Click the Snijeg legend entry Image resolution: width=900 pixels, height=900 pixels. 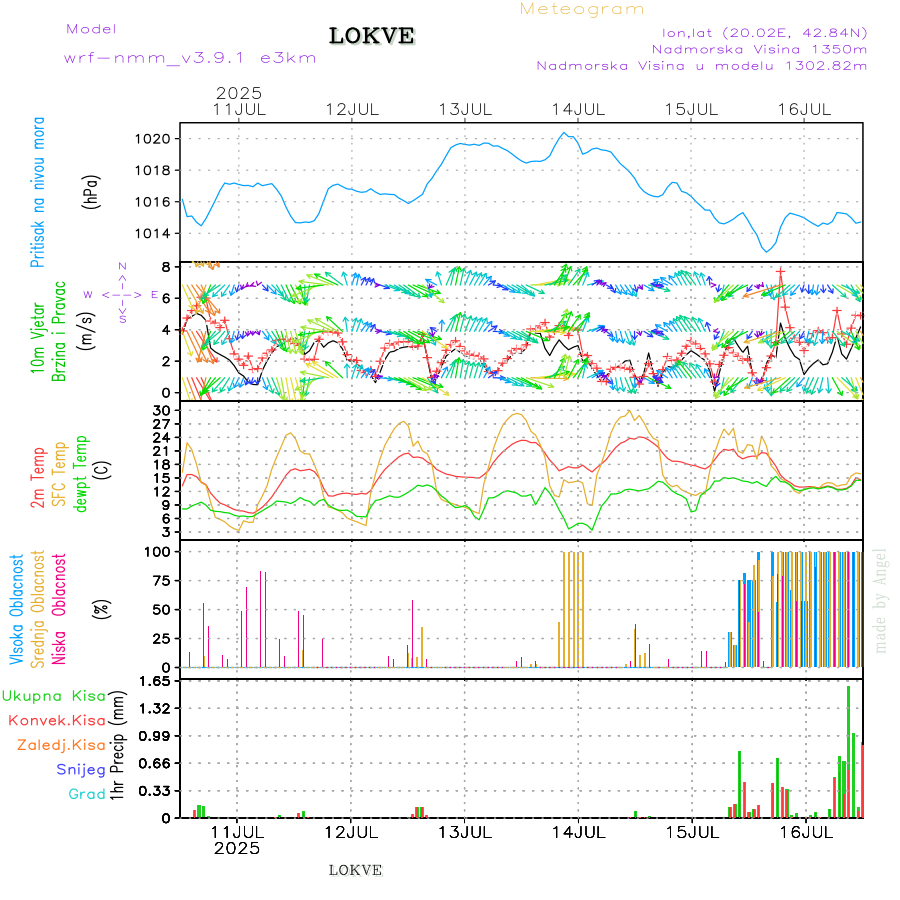81,769
